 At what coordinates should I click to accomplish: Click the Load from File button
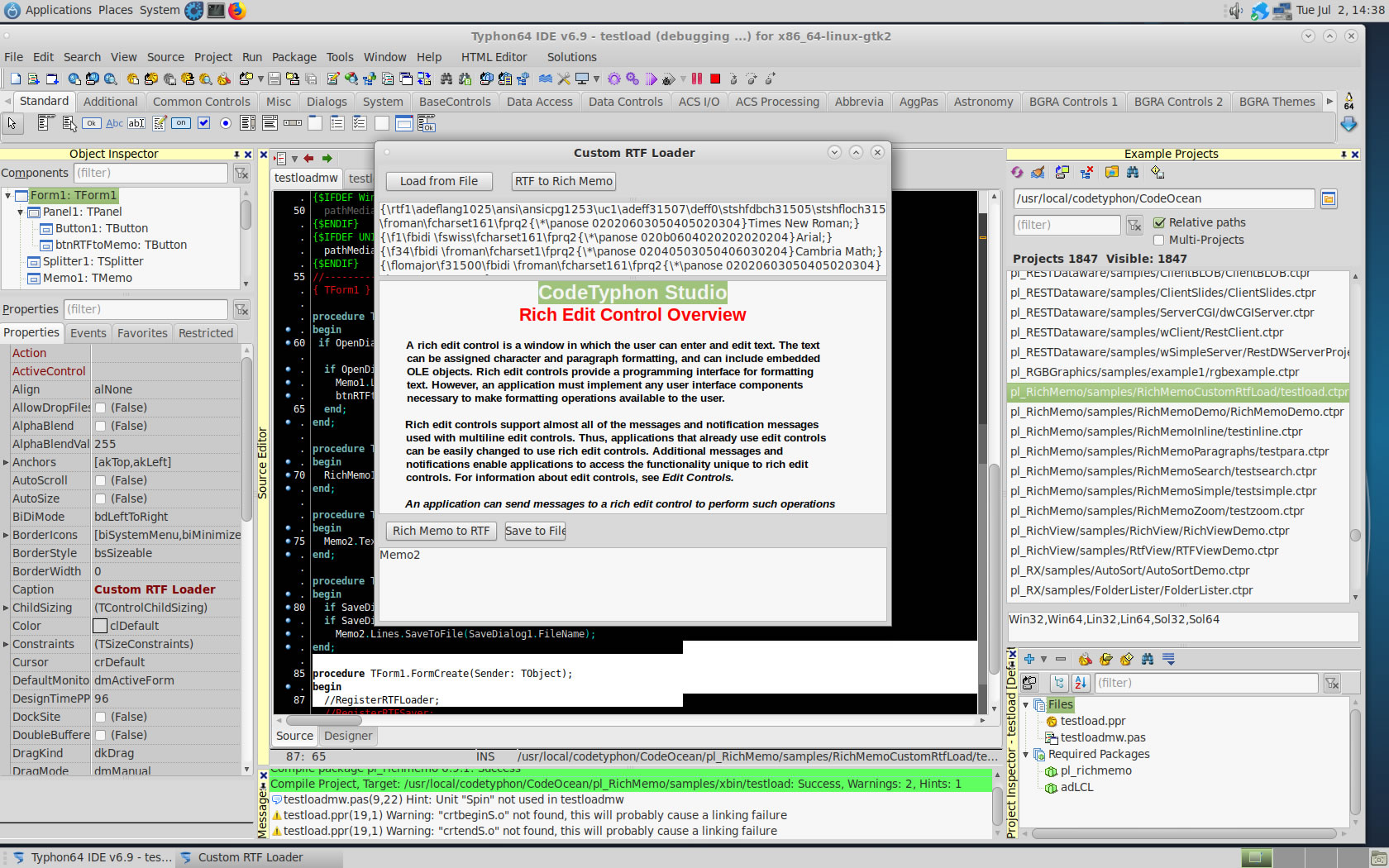pos(439,181)
